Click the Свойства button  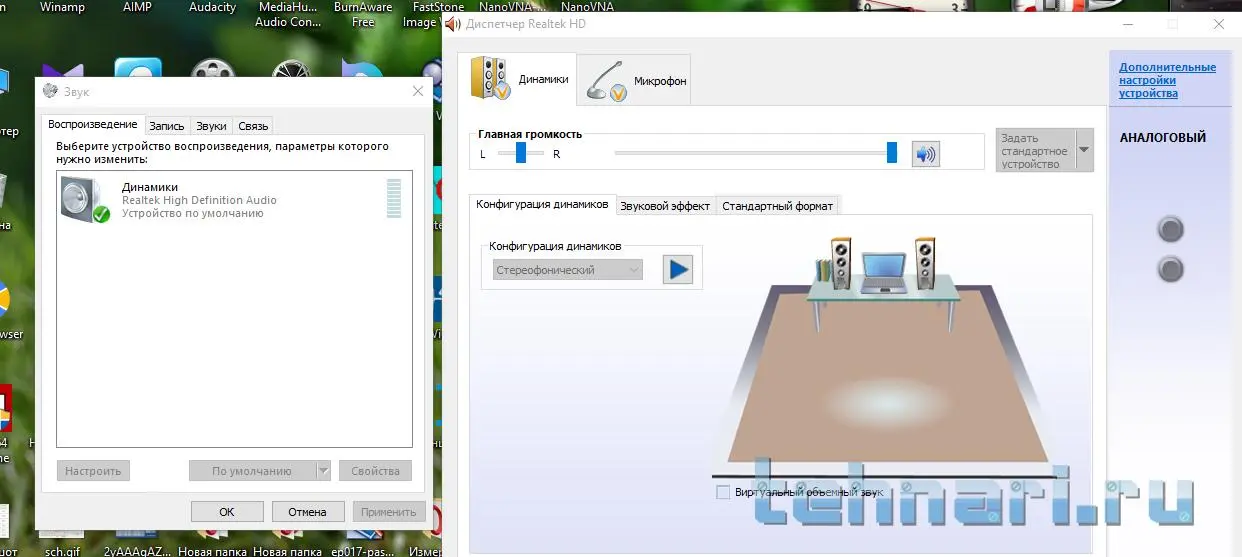point(375,471)
